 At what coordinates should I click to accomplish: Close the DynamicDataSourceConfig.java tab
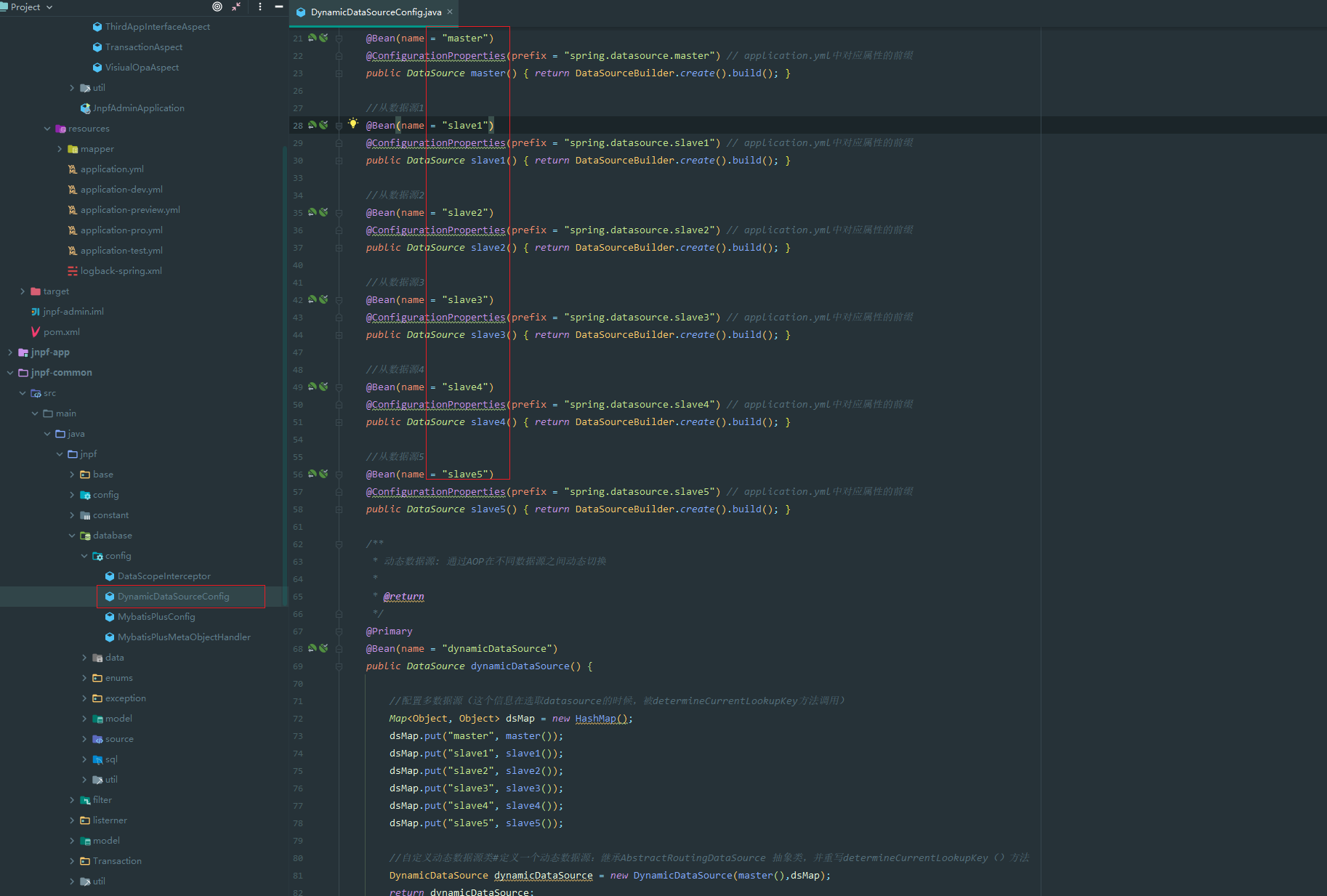[450, 12]
